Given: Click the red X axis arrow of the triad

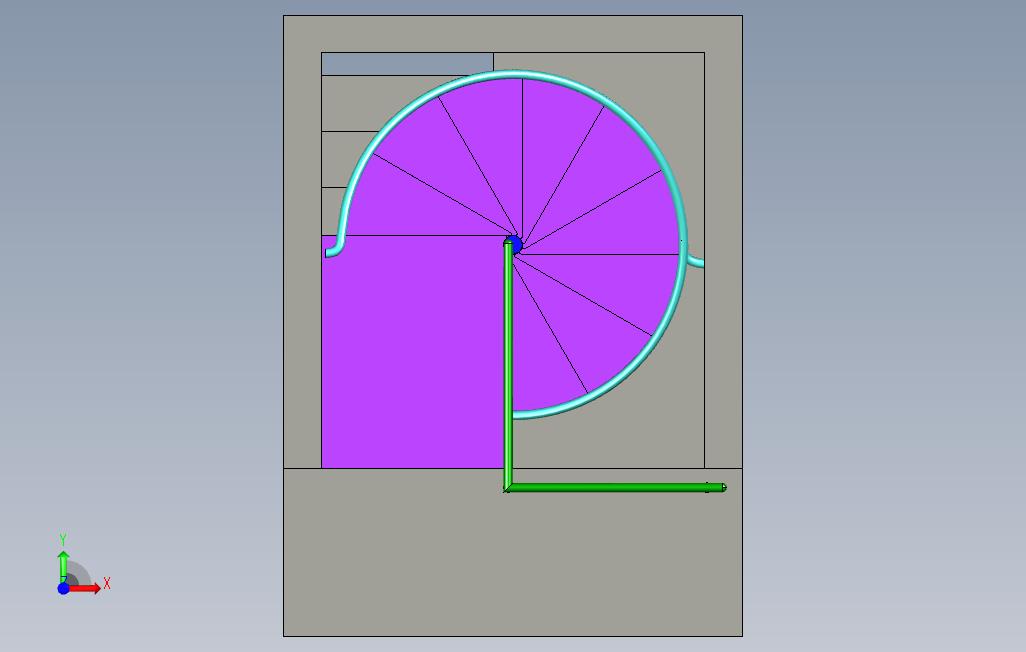Looking at the screenshot, I should (85, 589).
